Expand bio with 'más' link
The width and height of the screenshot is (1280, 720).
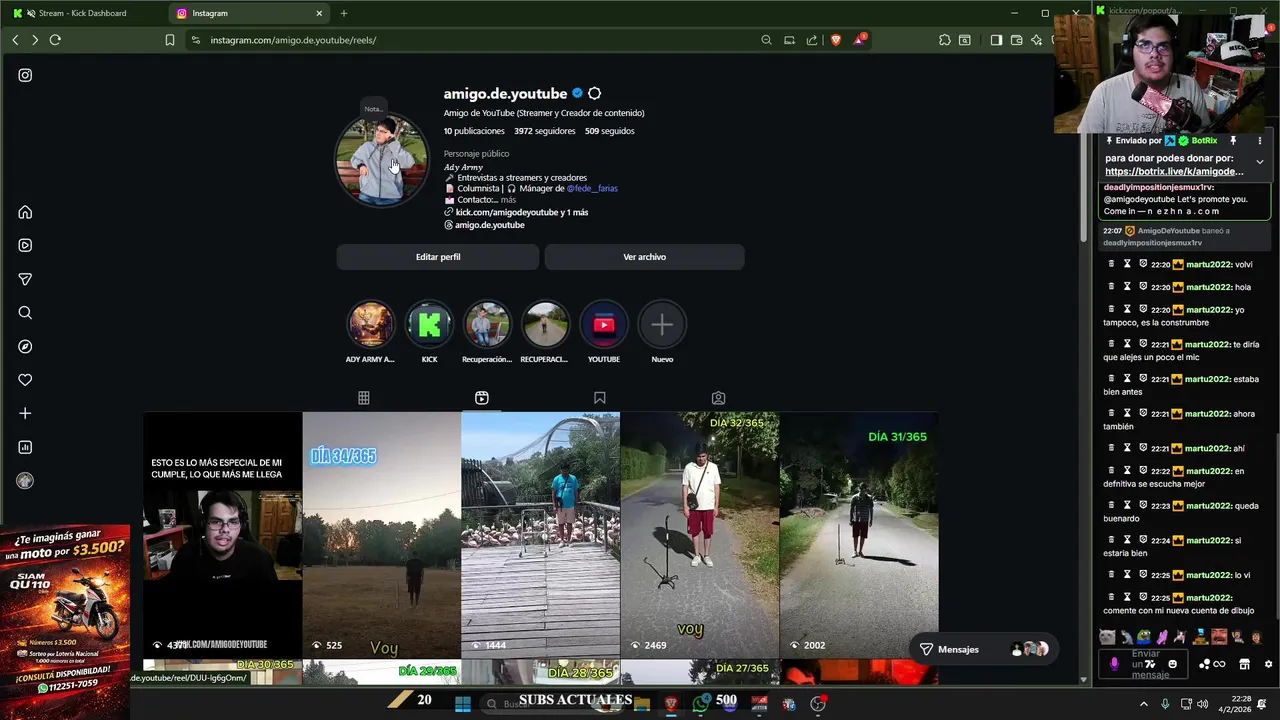508,200
